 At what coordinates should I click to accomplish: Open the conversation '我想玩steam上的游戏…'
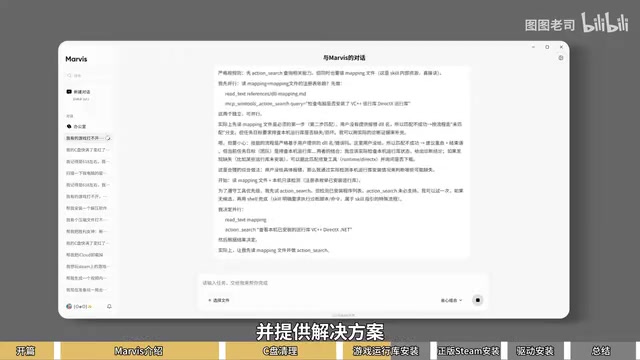pyautogui.click(x=88, y=267)
